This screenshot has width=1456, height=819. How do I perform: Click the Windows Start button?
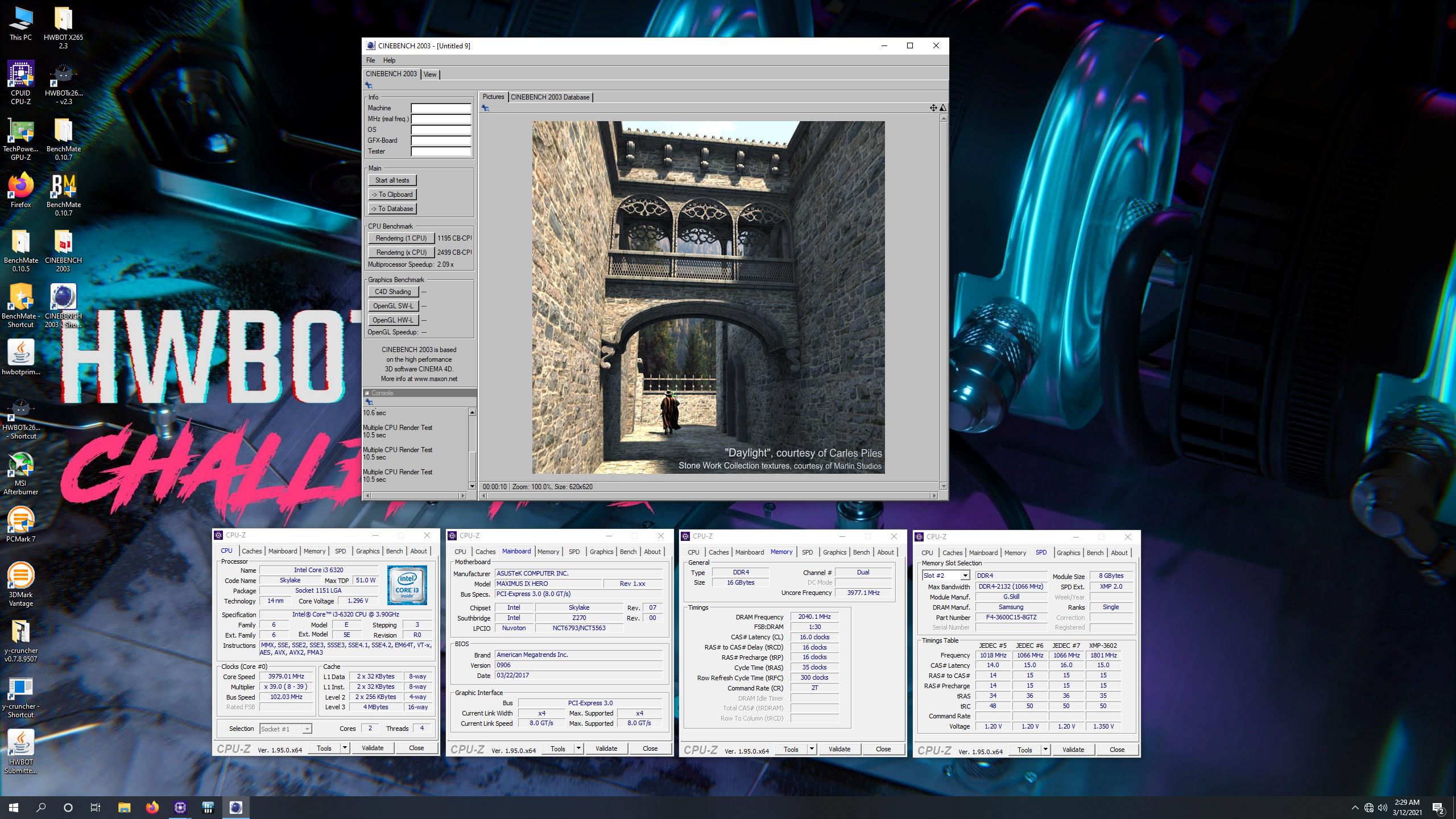[x=14, y=807]
